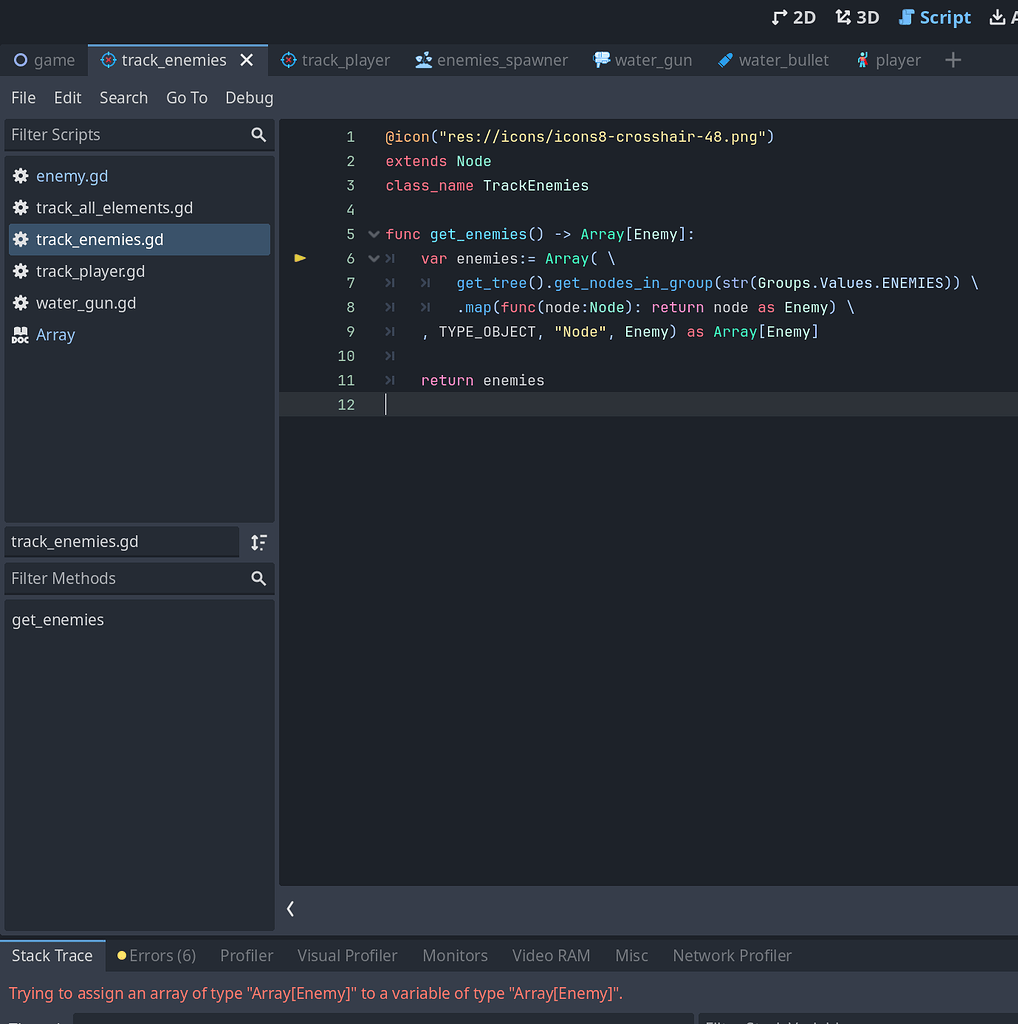
Task: Click inside the Filter Scripts input field
Action: point(120,134)
